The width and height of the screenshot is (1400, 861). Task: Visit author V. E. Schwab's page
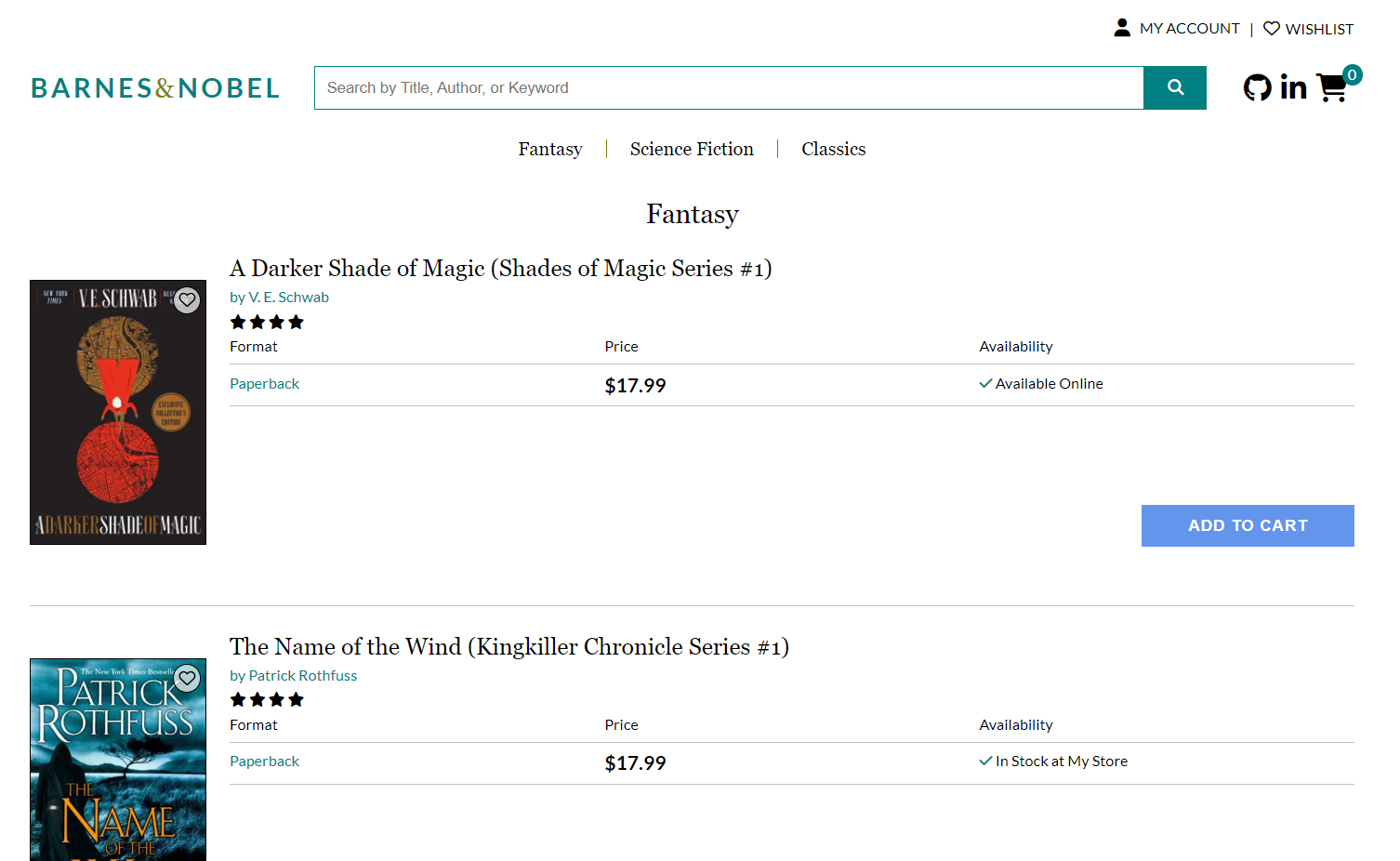pos(288,298)
